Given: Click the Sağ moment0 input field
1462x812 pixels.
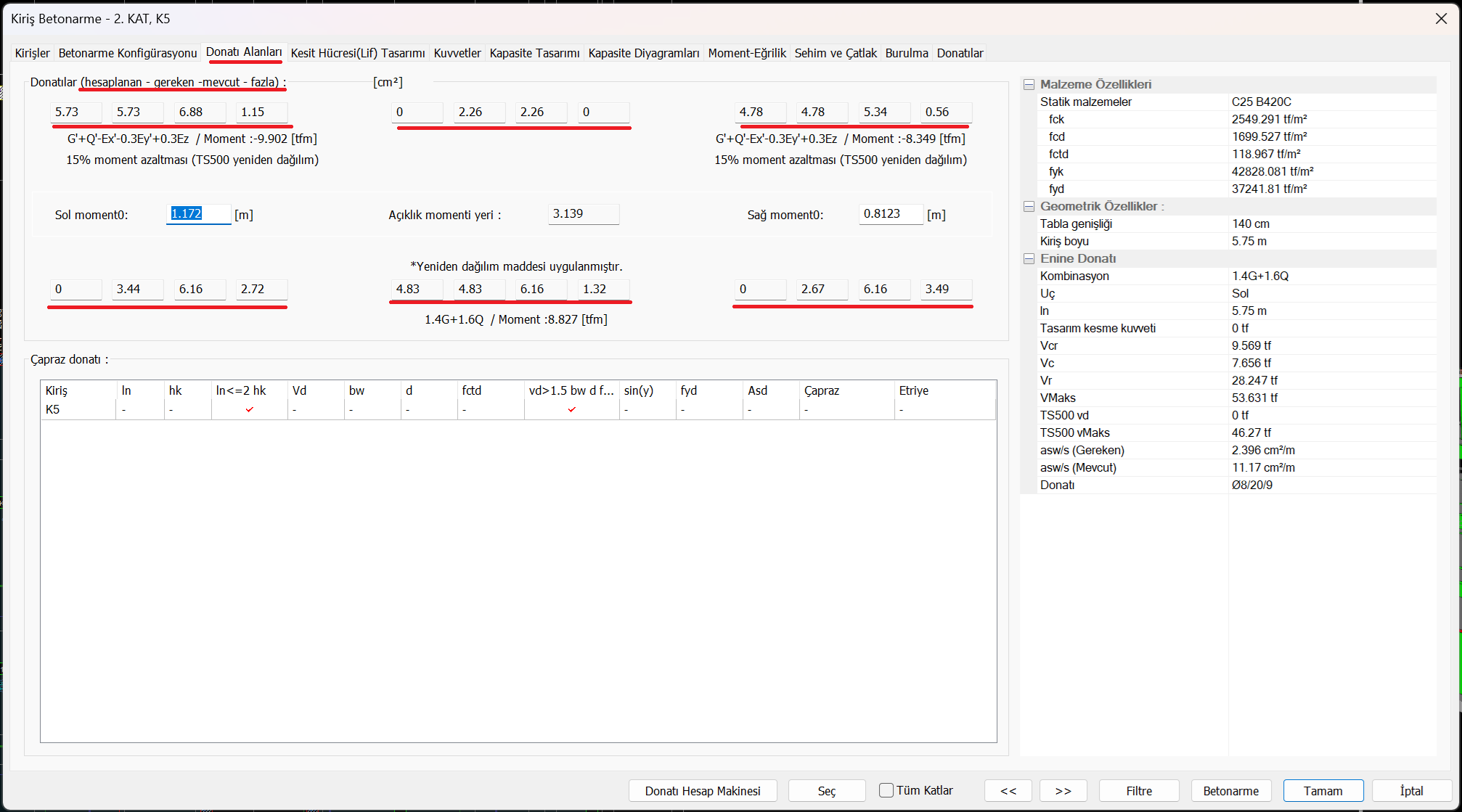Looking at the screenshot, I should (x=890, y=214).
